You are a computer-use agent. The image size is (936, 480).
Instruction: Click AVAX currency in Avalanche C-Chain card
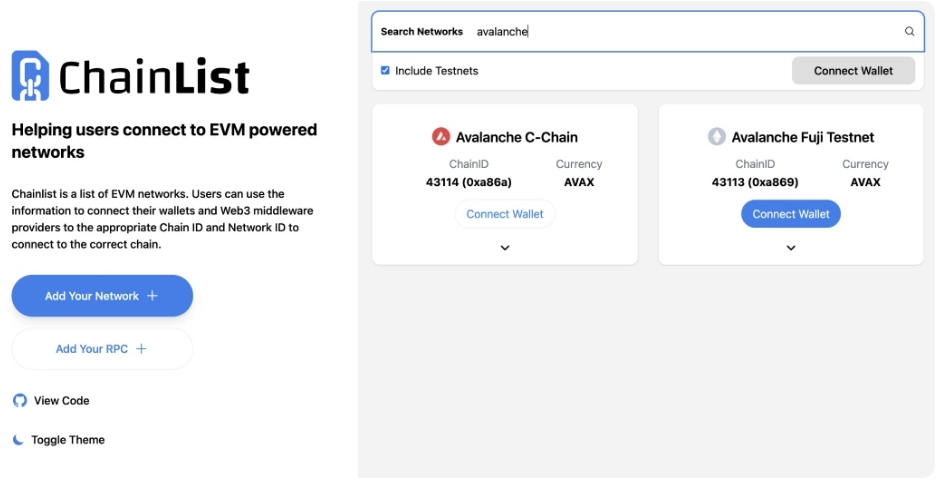point(579,182)
